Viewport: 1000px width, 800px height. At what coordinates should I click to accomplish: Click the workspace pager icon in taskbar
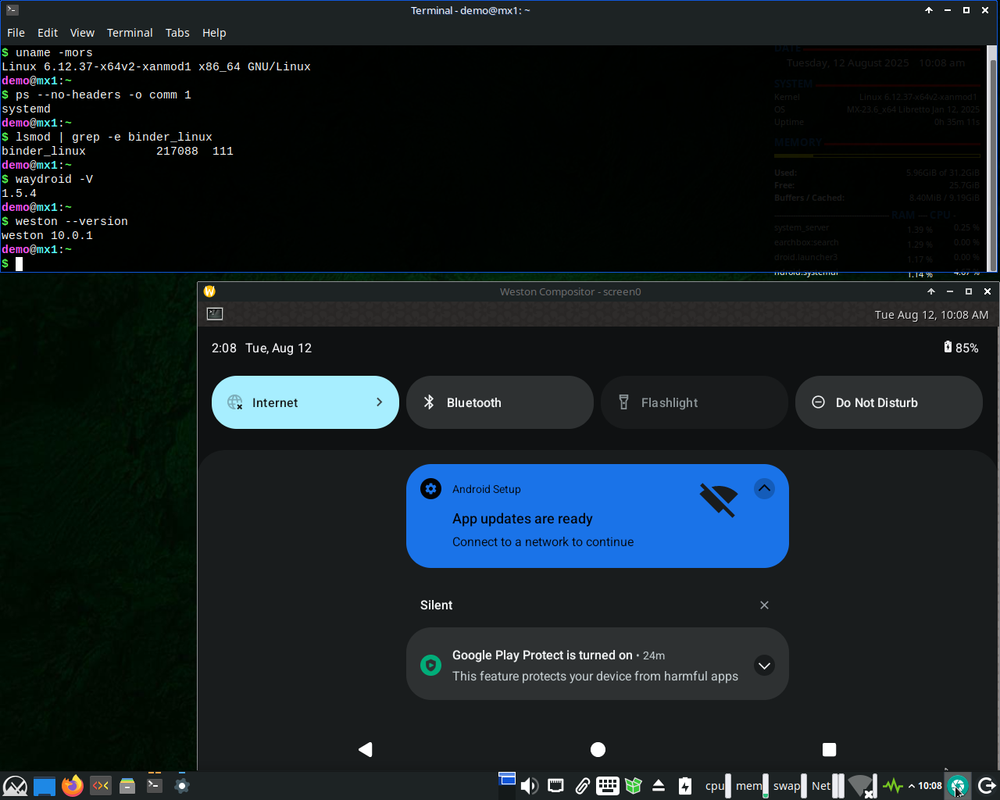507,779
